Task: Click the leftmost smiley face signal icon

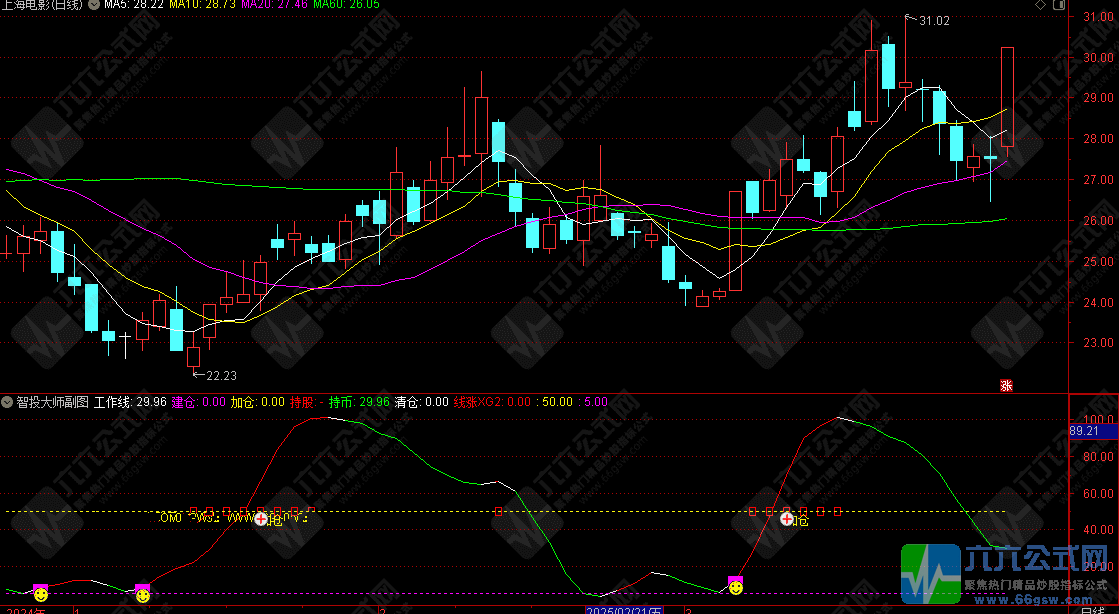Action: click(40, 594)
